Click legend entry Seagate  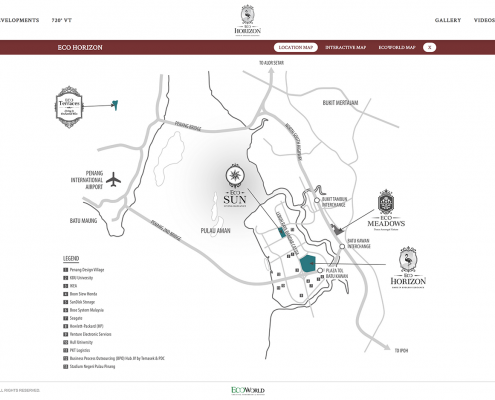73,318
